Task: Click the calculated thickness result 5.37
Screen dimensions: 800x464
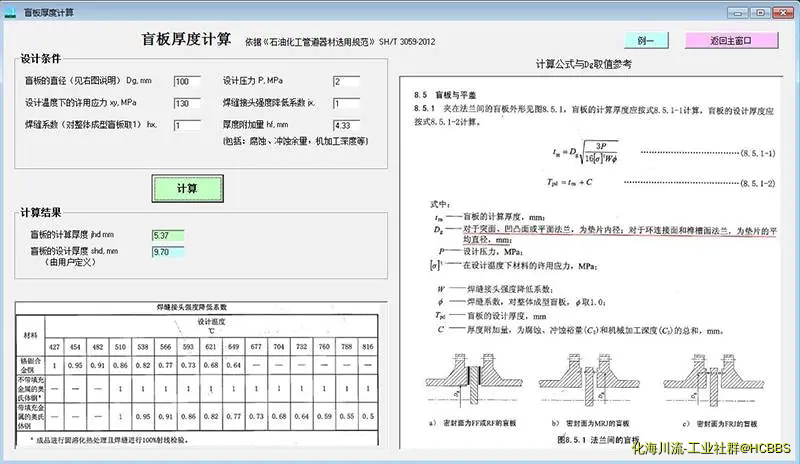Action: tap(168, 235)
